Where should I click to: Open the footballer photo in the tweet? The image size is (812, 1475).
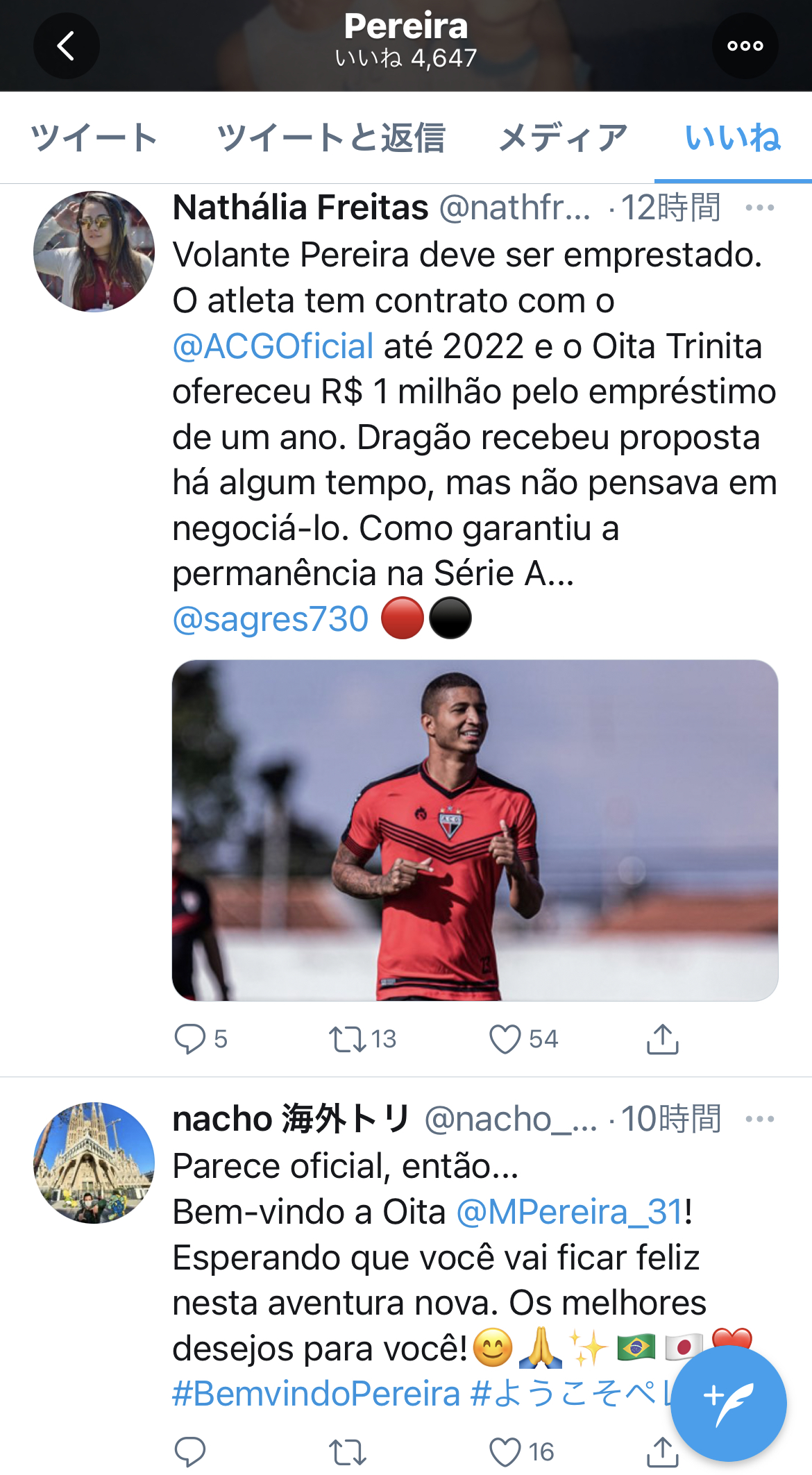(x=475, y=830)
